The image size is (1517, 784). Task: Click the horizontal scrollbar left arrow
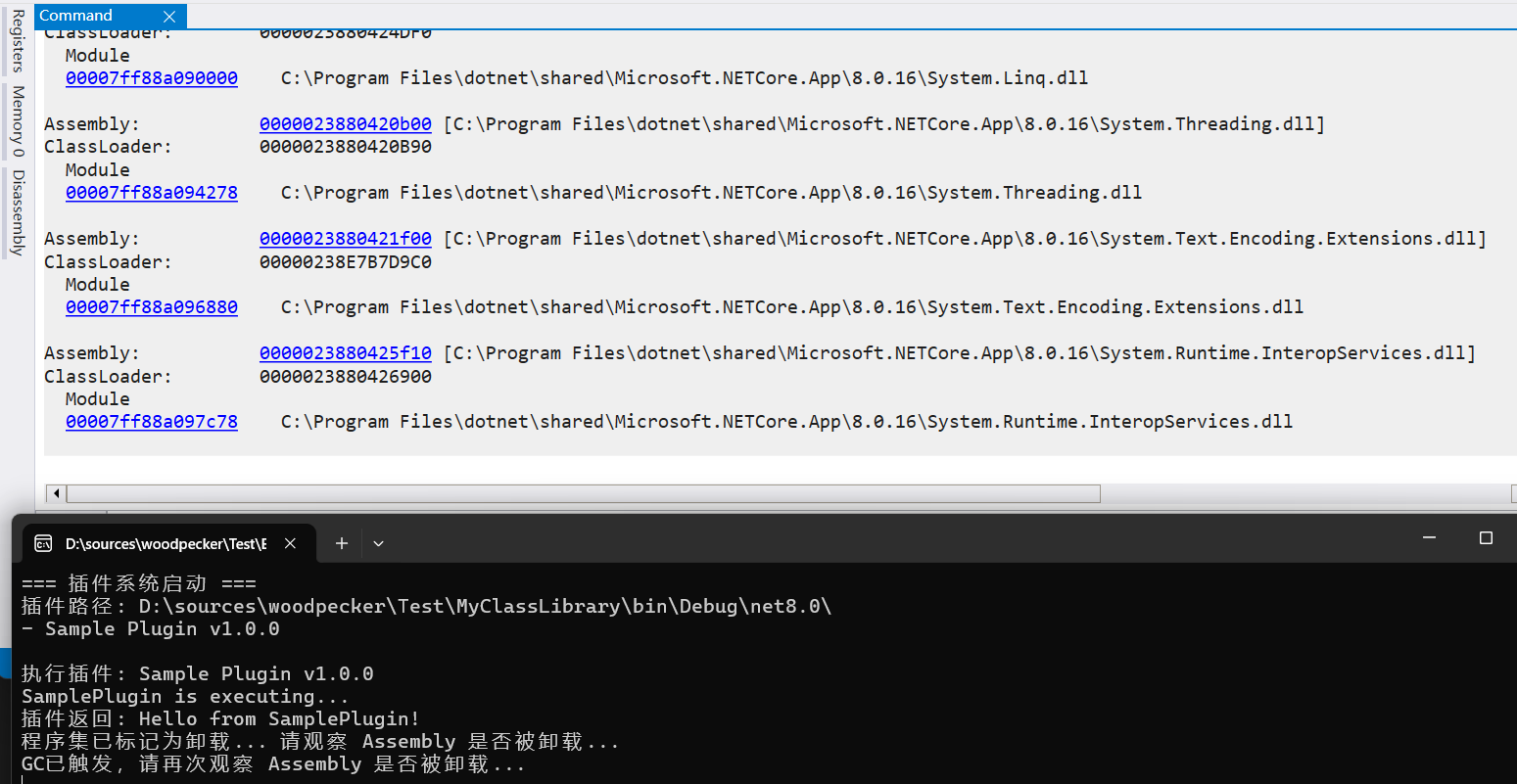pyautogui.click(x=56, y=493)
